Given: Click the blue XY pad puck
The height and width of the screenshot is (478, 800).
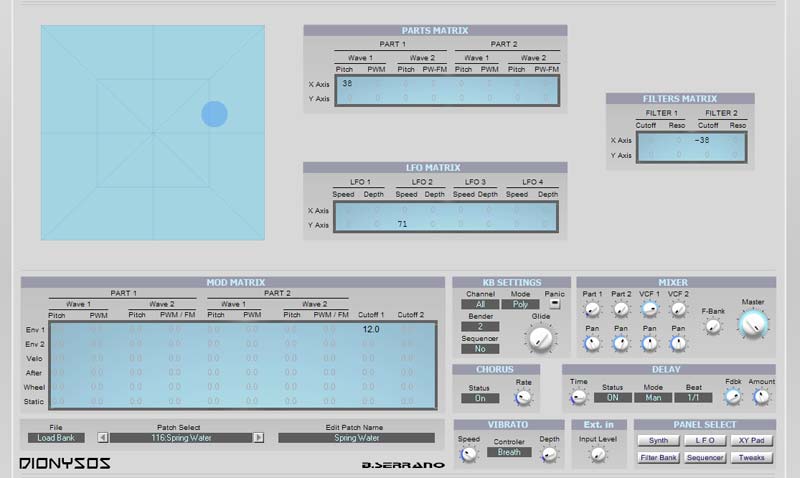Looking at the screenshot, I should 214,114.
